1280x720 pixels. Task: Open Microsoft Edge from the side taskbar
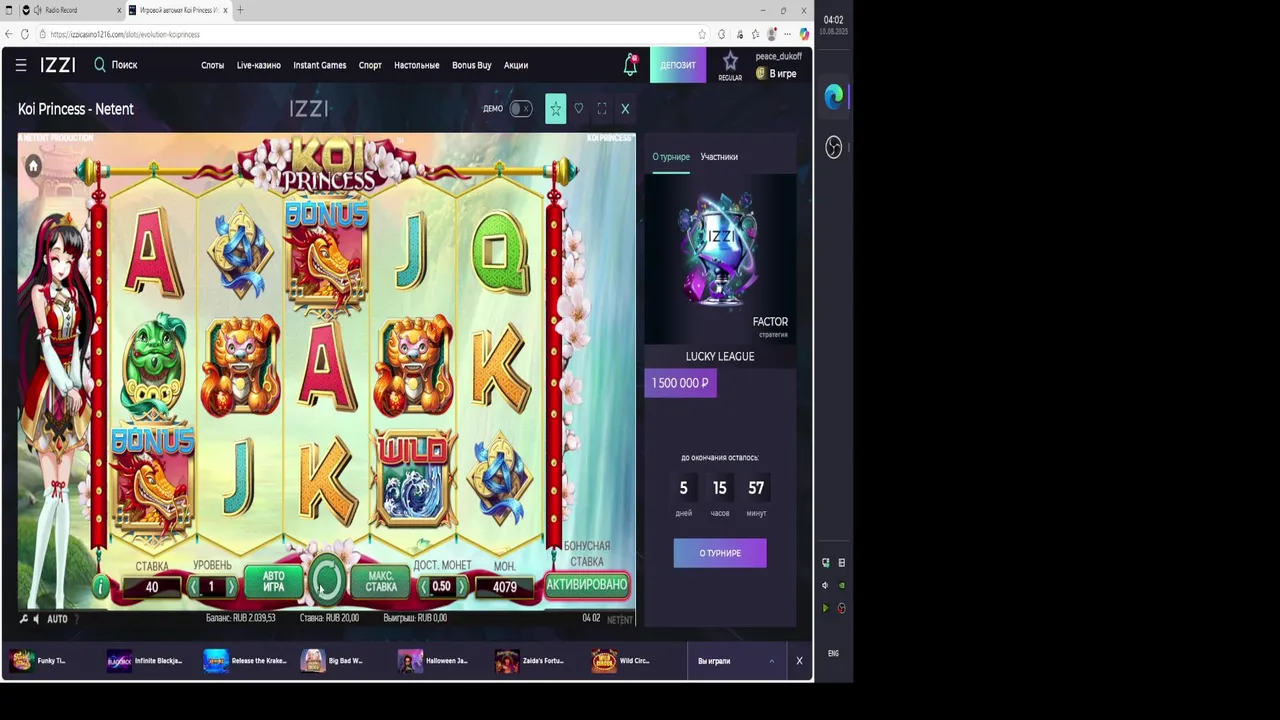[834, 96]
